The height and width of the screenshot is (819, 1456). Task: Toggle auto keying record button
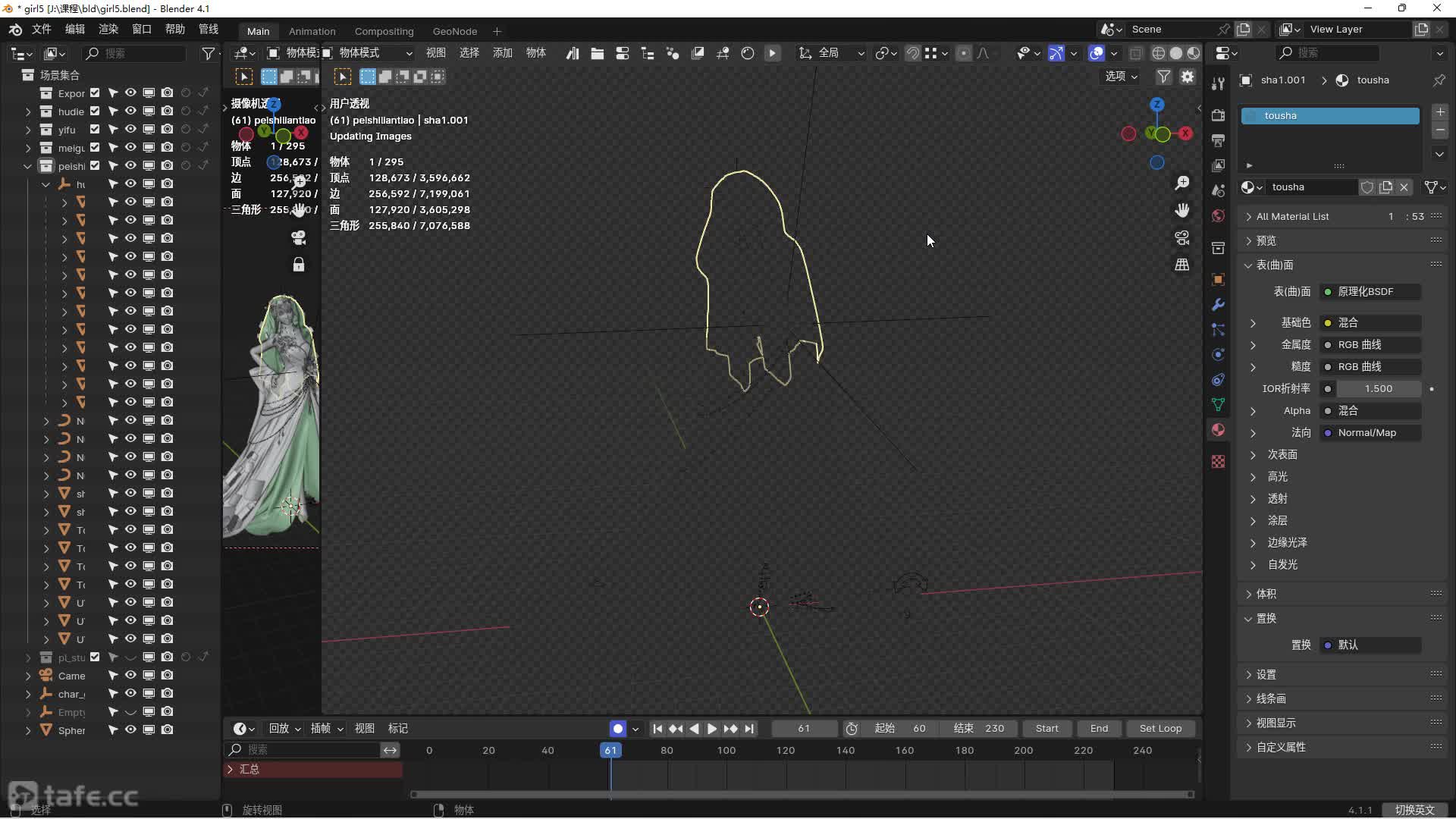click(x=618, y=729)
